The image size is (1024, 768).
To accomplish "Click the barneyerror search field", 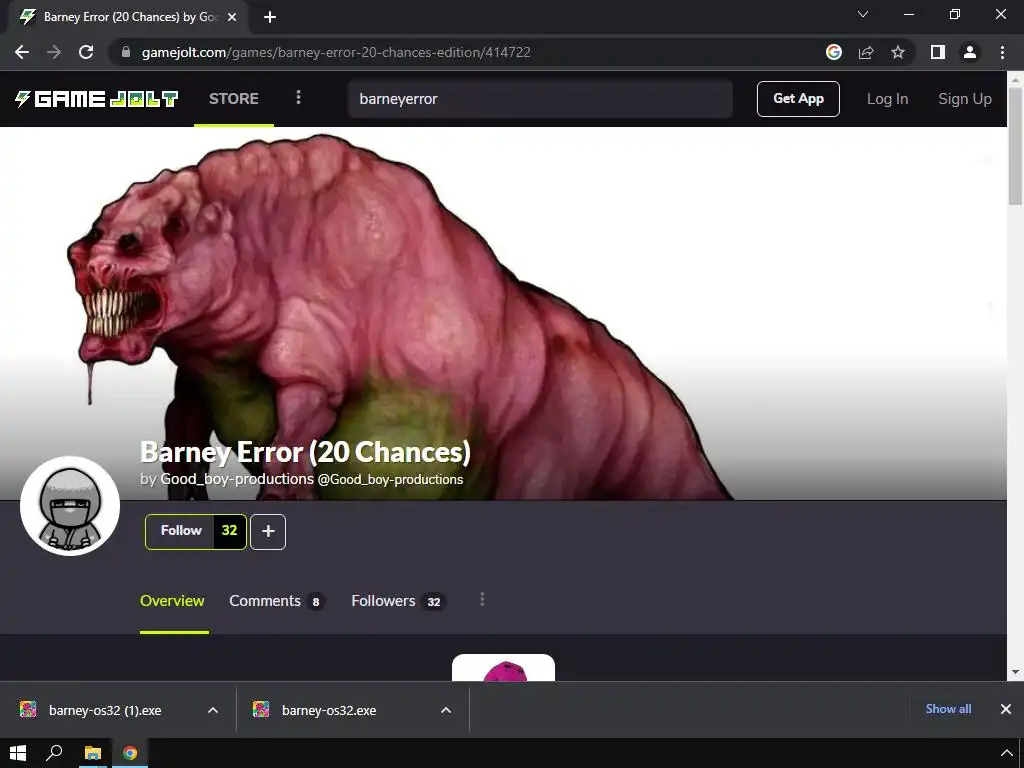I will point(540,99).
